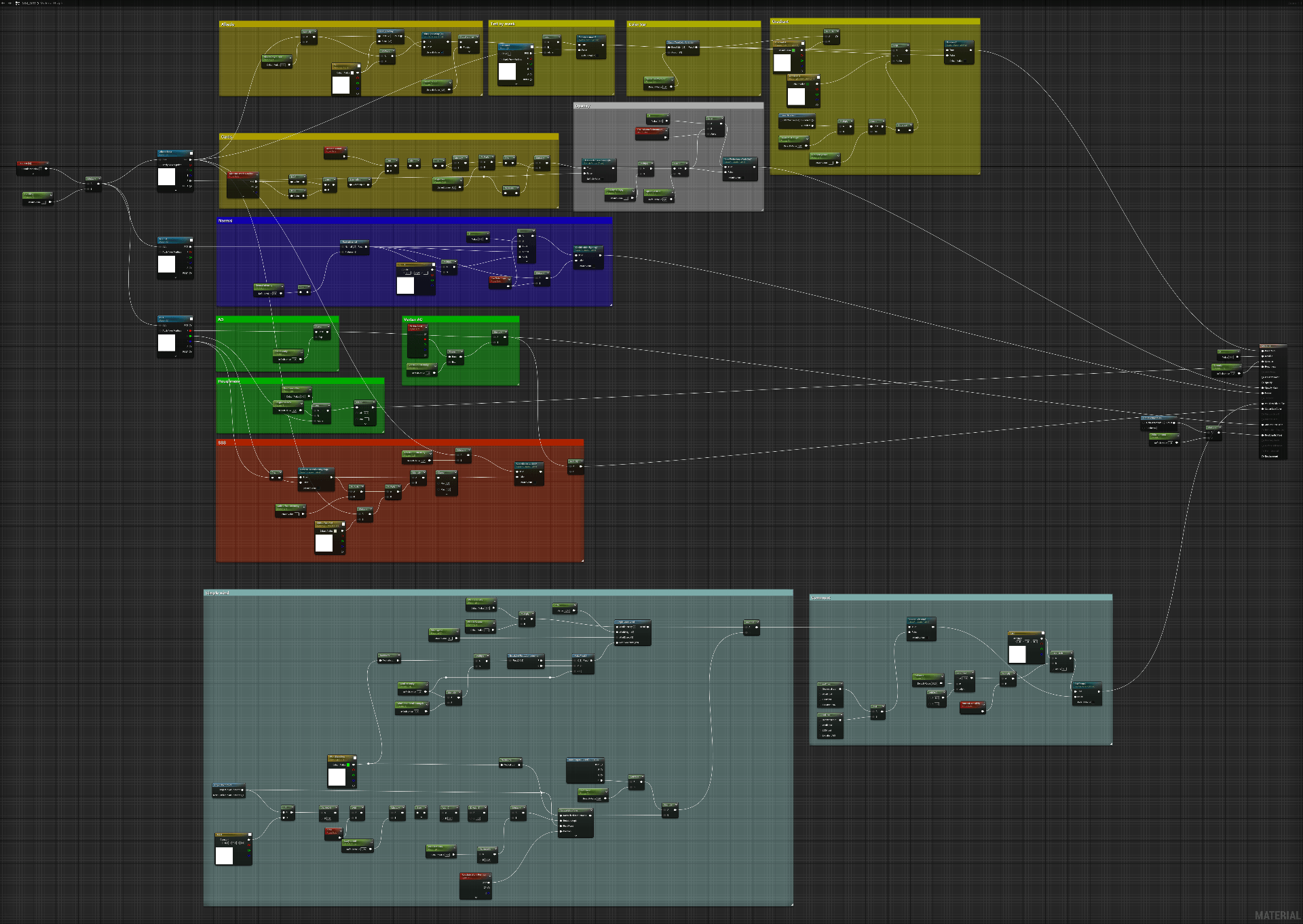Click texture preview left of Normal comment
The height and width of the screenshot is (924, 1303).
pyautogui.click(x=166, y=264)
